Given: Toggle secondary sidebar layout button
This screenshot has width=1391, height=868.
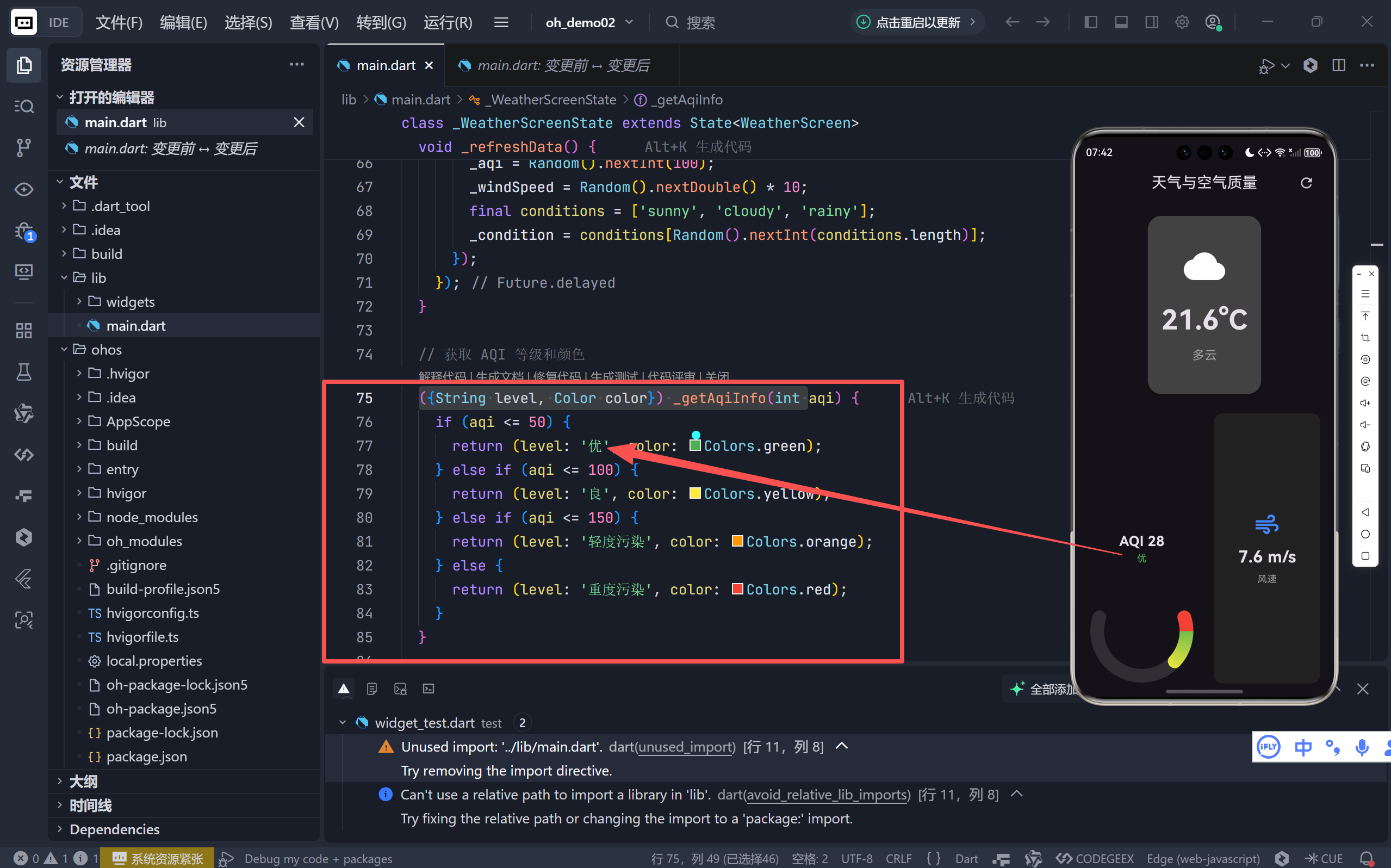Looking at the screenshot, I should click(x=1151, y=22).
